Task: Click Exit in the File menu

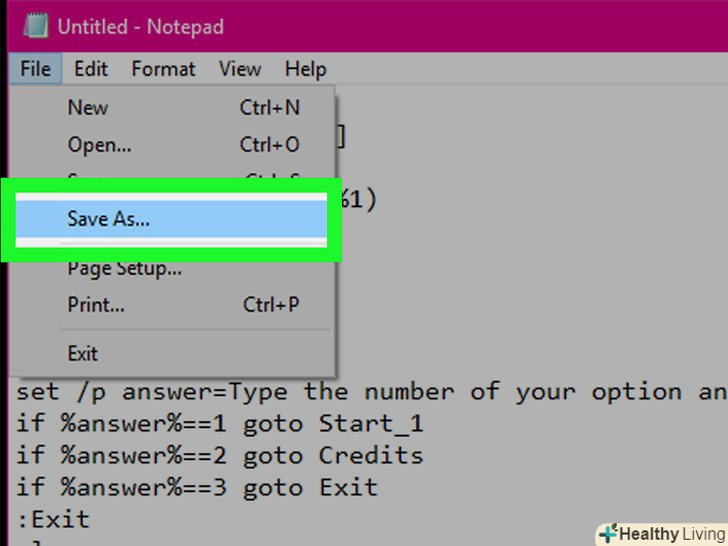Action: 83,353
